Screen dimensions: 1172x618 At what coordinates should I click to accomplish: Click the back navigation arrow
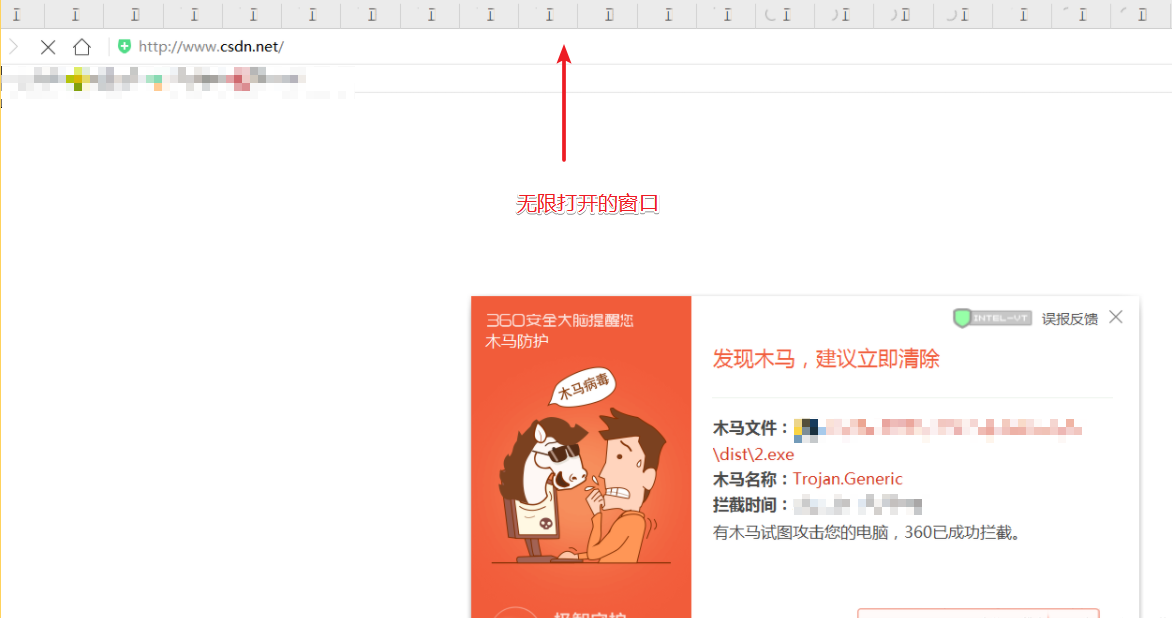tap(14, 46)
